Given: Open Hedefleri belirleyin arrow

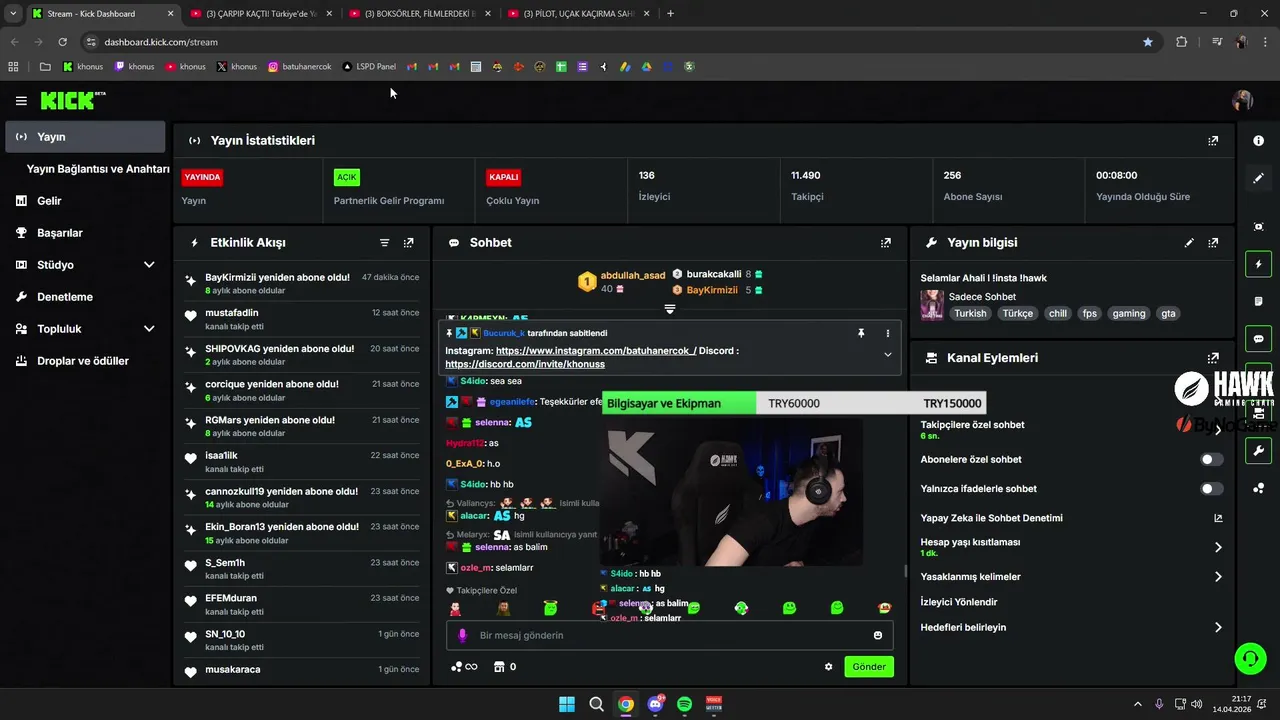Looking at the screenshot, I should point(1218,627).
